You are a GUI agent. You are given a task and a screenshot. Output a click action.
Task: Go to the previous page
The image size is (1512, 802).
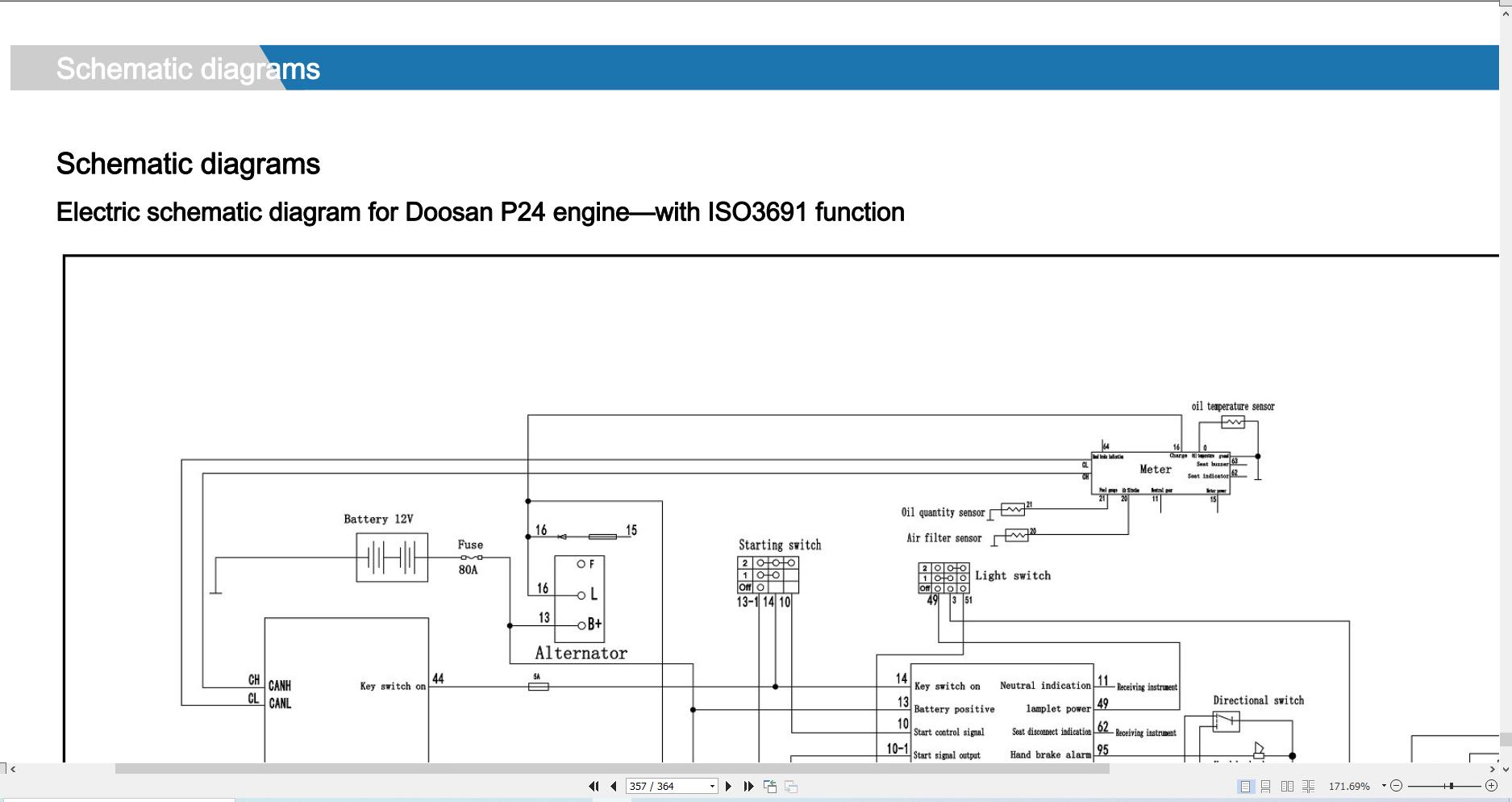point(614,786)
